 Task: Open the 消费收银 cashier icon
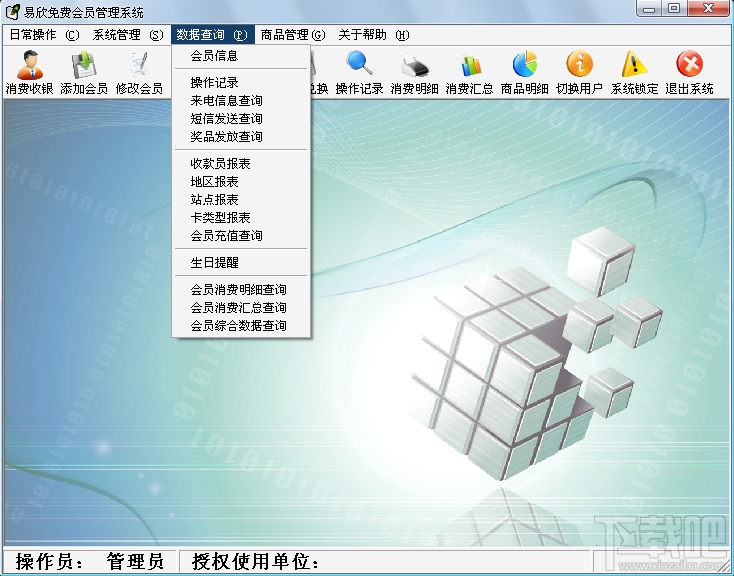(x=29, y=72)
